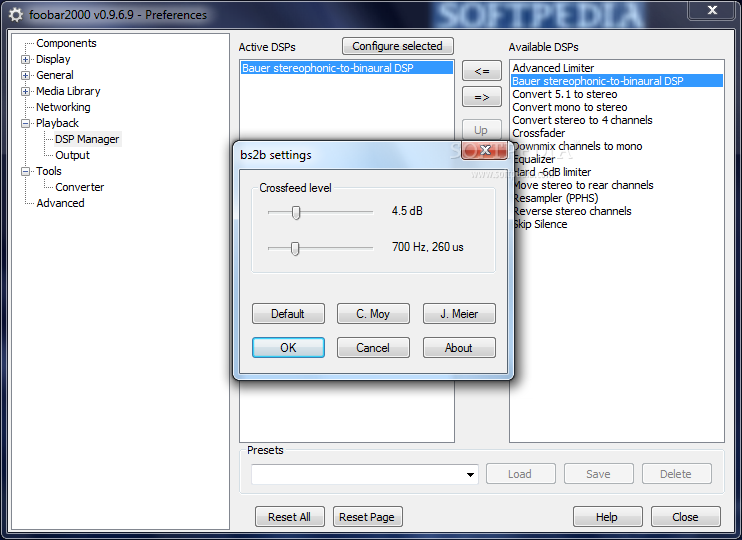Apply the Default crossfeed preset

coord(288,314)
